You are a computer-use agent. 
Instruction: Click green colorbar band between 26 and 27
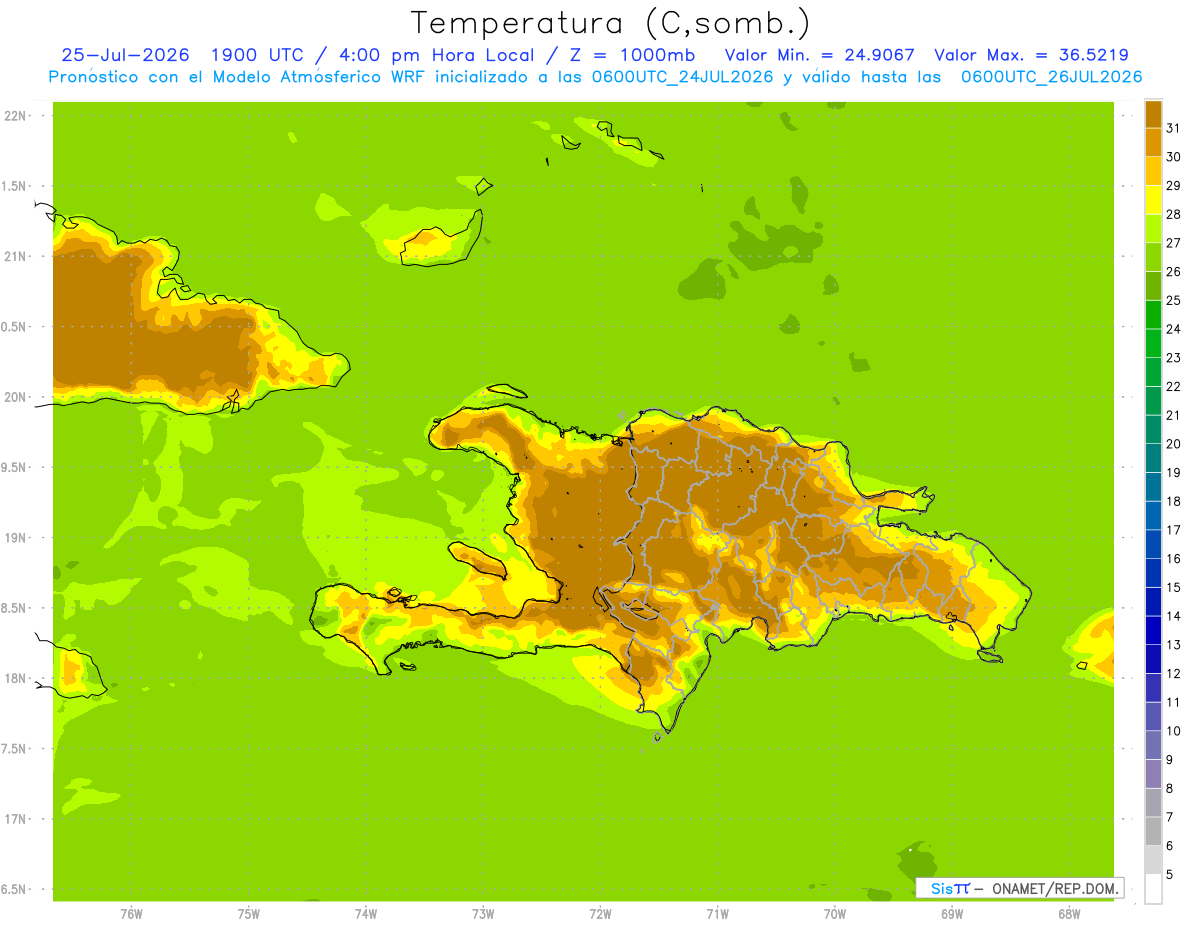point(1153,257)
